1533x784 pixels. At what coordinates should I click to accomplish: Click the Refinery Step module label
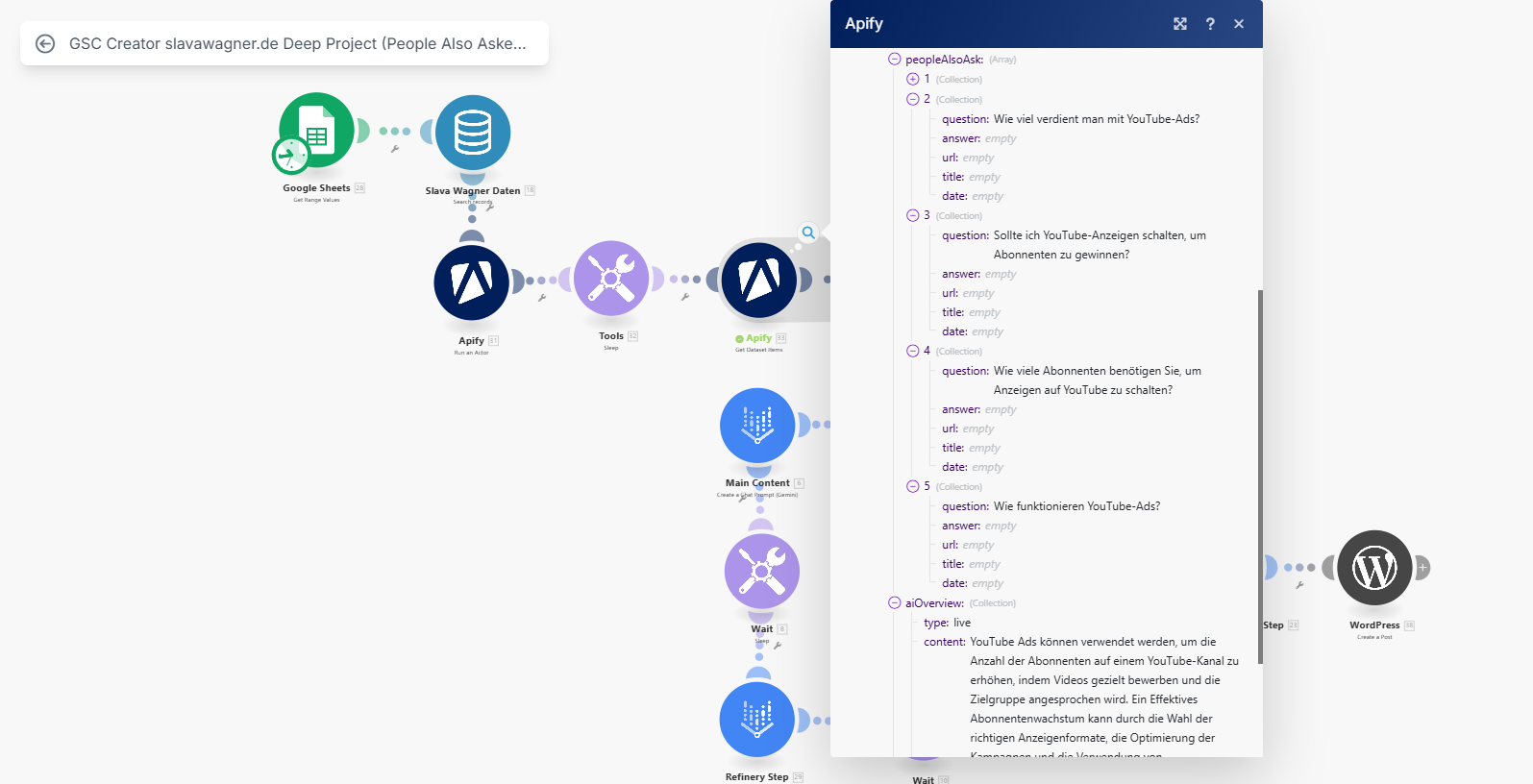(x=756, y=777)
